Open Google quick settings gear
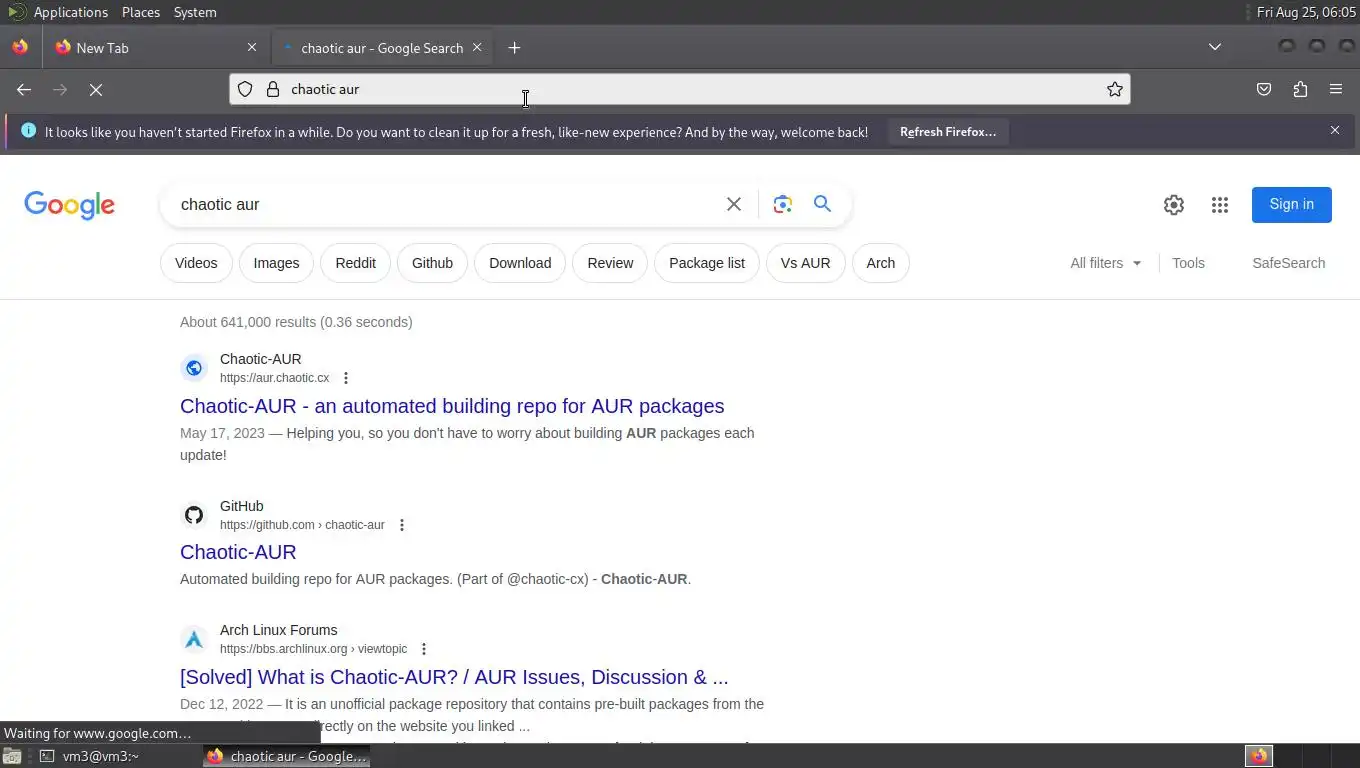This screenshot has height=768, width=1360. coord(1174,205)
